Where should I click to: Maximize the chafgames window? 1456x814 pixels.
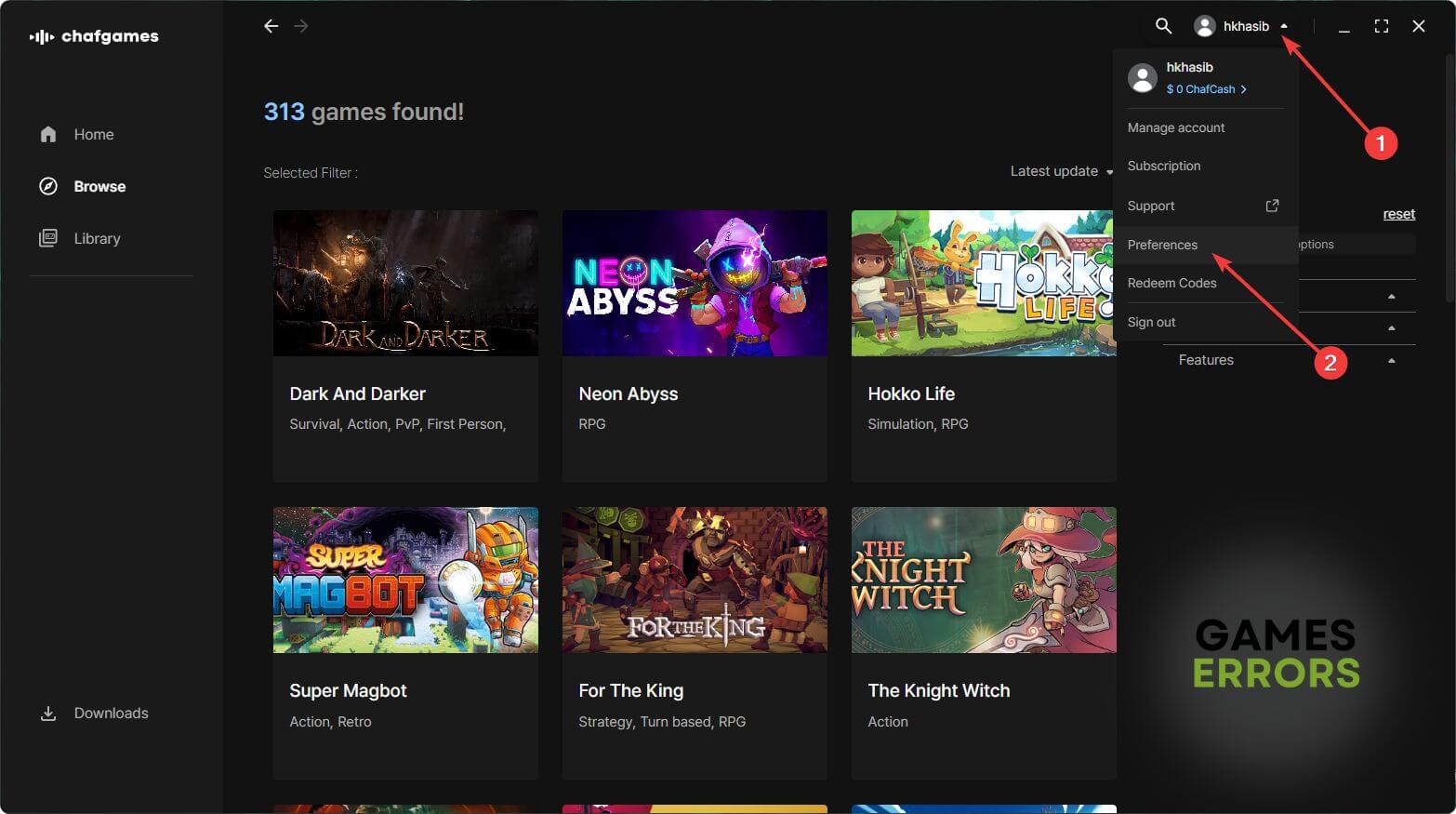pos(1382,27)
